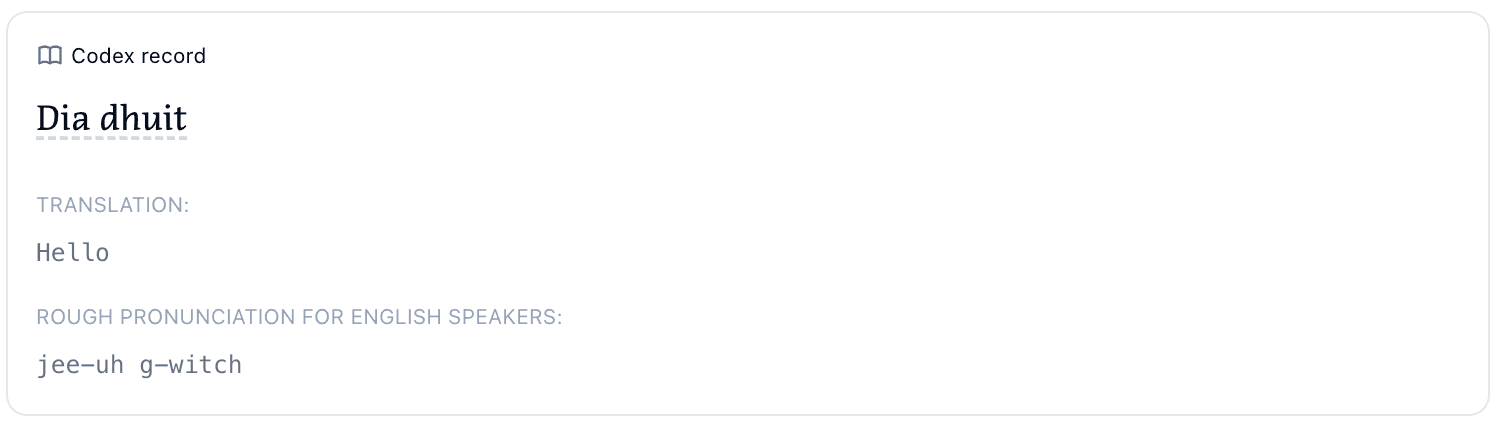Click empty space inside the record card
The height and width of the screenshot is (426, 1498).
point(900,200)
